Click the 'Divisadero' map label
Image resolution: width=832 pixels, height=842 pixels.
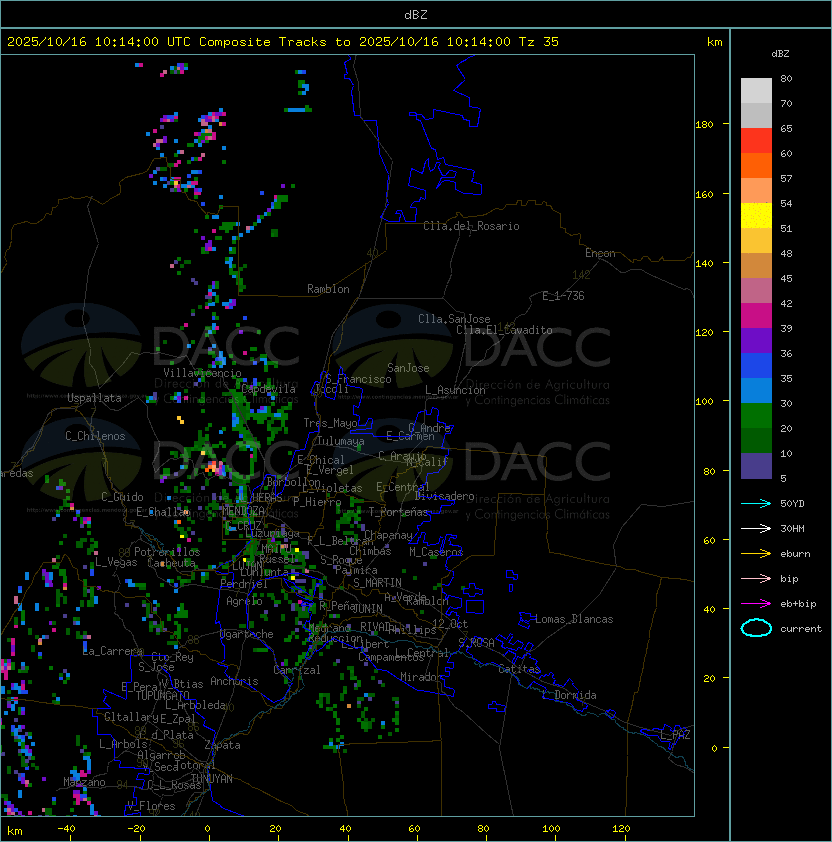click(445, 496)
